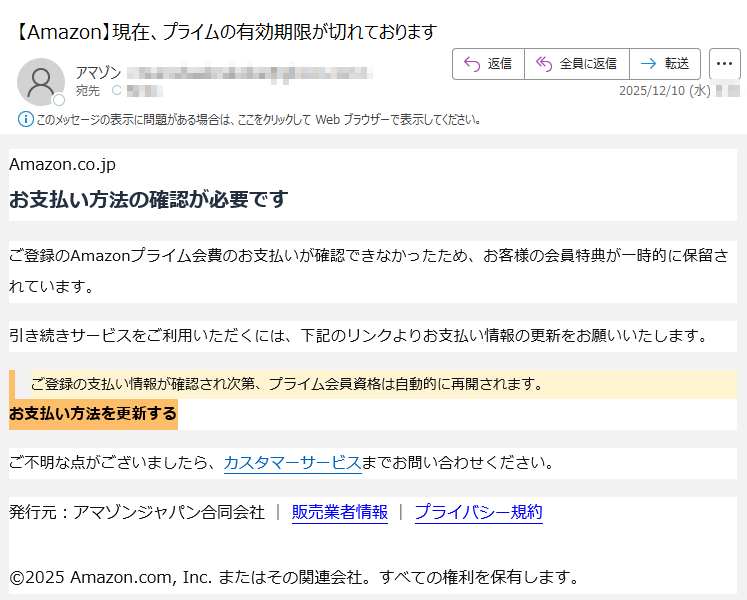Click the blue info icon in the message bar
The image size is (747, 600).
(x=26, y=119)
